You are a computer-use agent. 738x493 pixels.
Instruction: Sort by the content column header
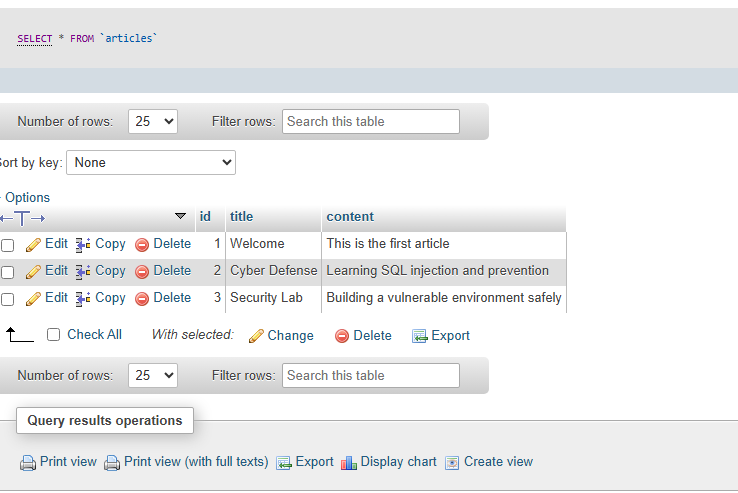350,217
